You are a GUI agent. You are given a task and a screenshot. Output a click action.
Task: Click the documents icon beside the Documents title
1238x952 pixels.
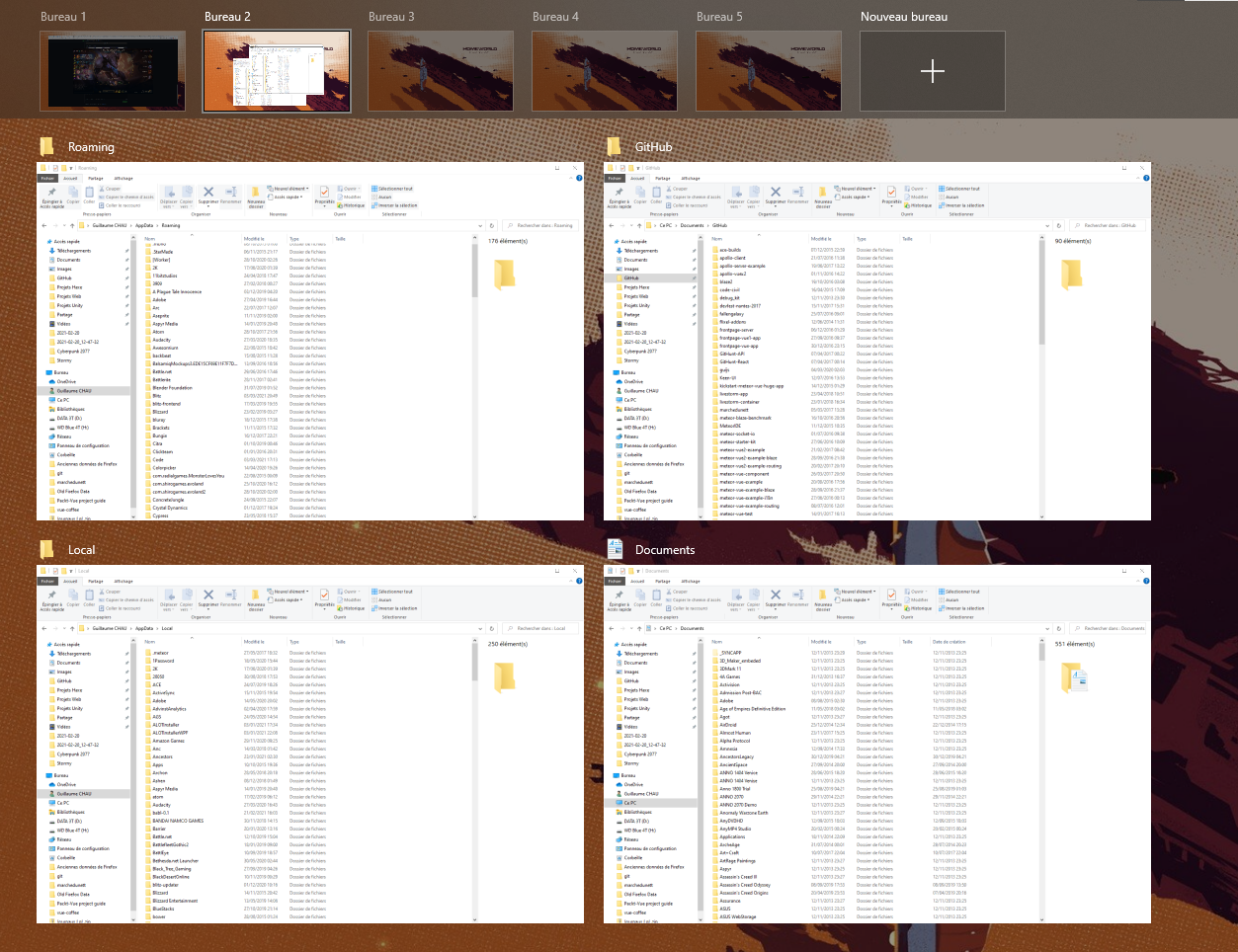pos(615,549)
